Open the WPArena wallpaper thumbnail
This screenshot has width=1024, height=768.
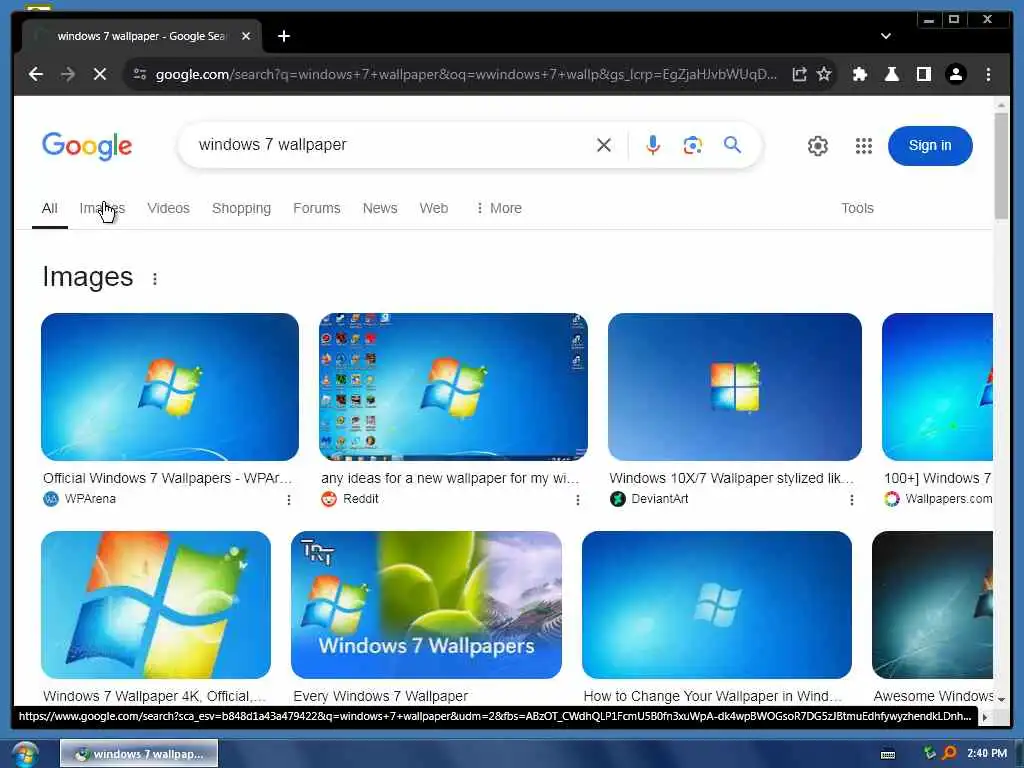pos(170,387)
